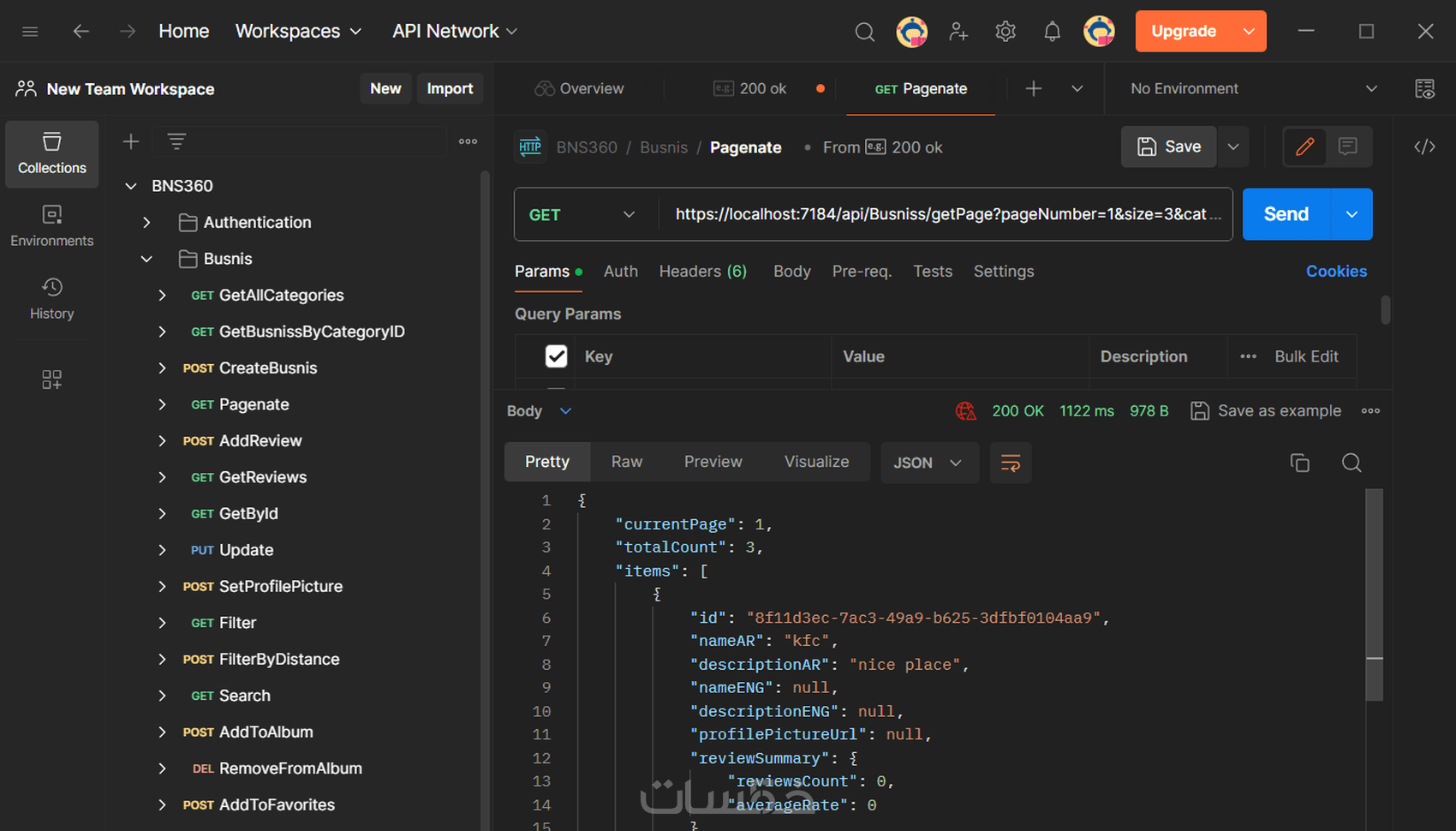Screen dimensions: 1456x831
Task: Open the comments icon next to edit pencil
Action: click(1349, 146)
